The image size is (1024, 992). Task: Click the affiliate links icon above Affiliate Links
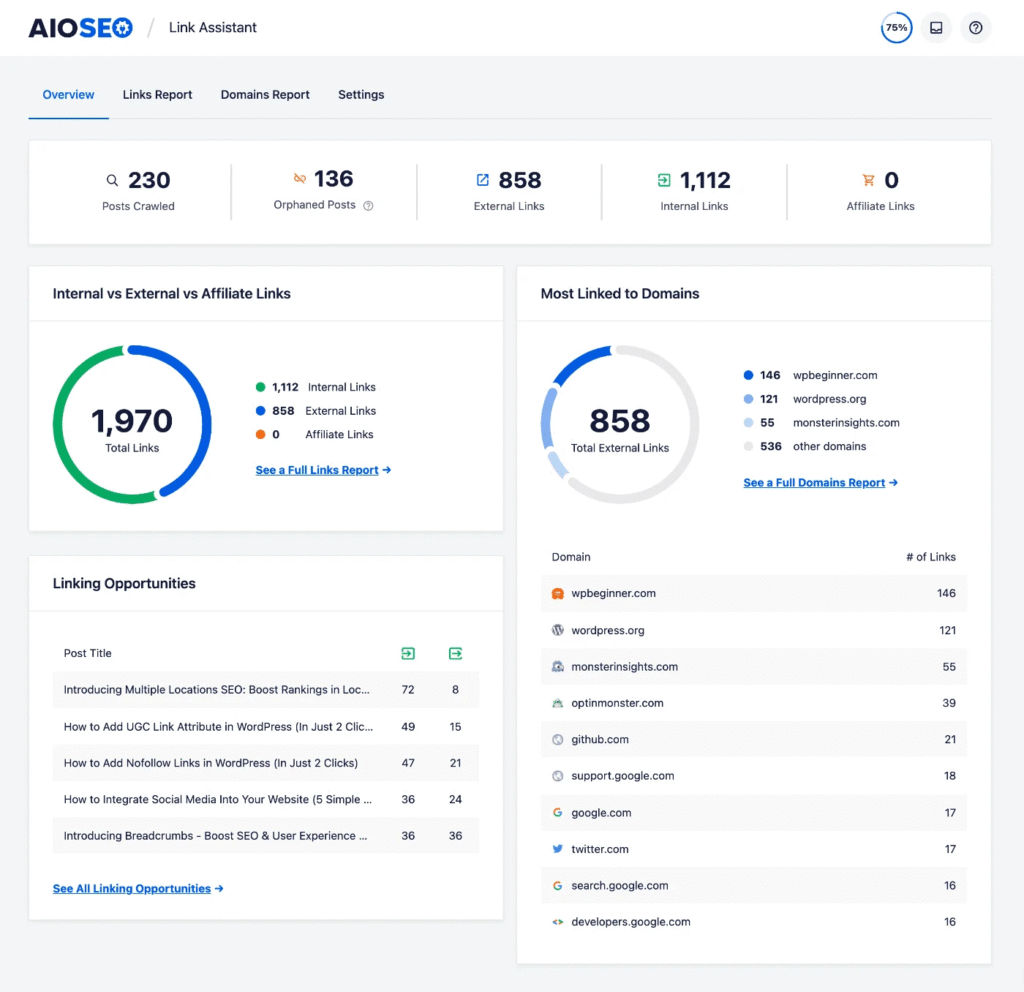point(868,180)
